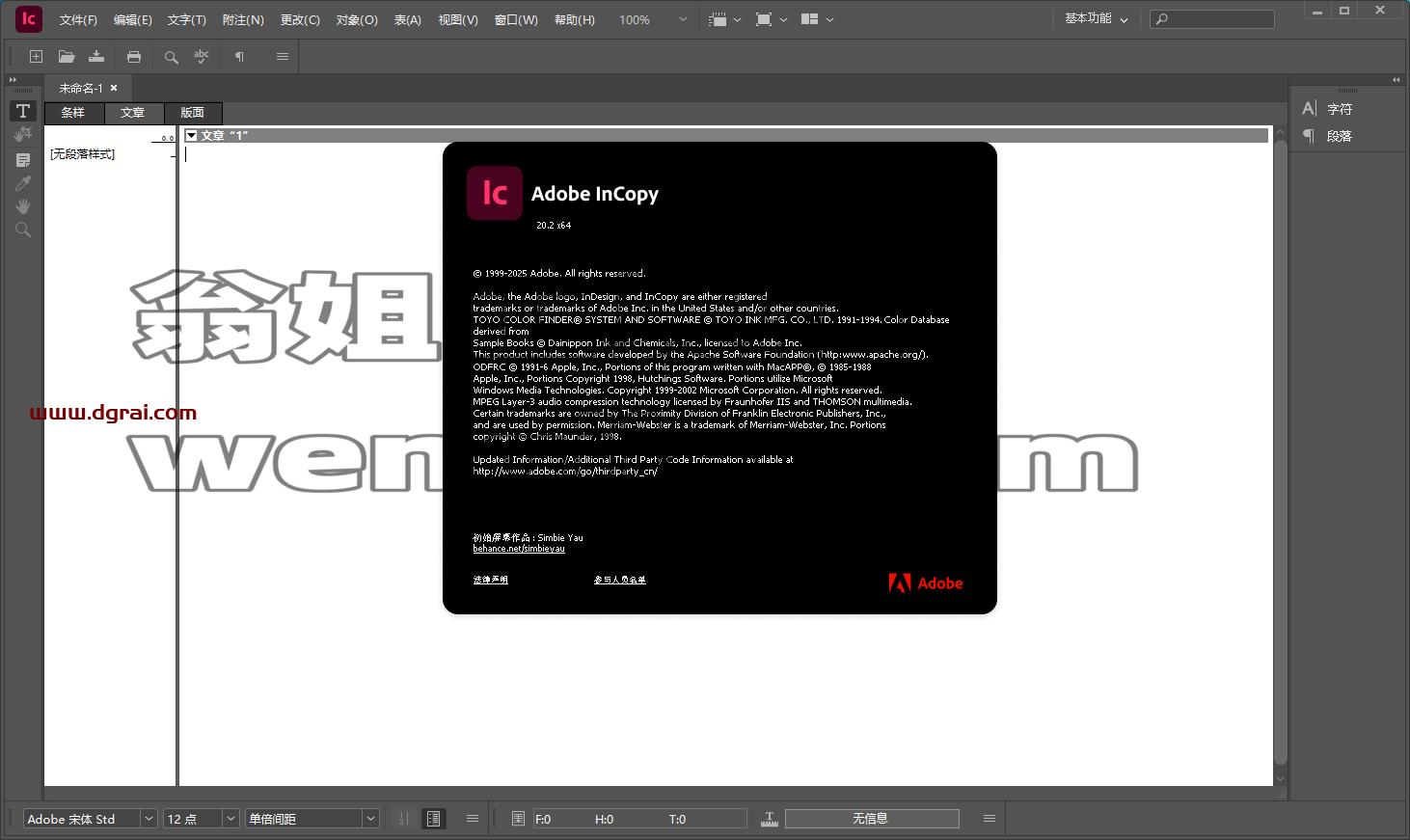Screen dimensions: 1410x840
Task: Open the Screen mode icon
Action: 764,19
